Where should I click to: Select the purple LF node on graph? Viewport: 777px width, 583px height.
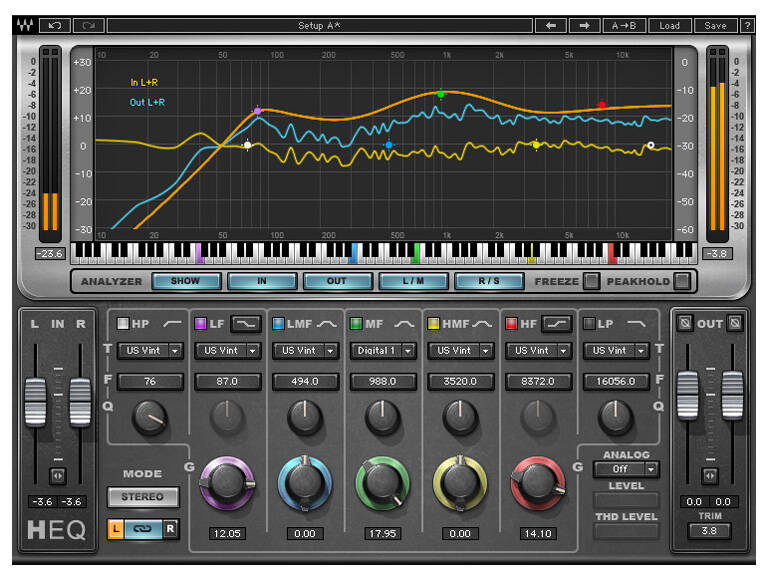click(x=257, y=111)
